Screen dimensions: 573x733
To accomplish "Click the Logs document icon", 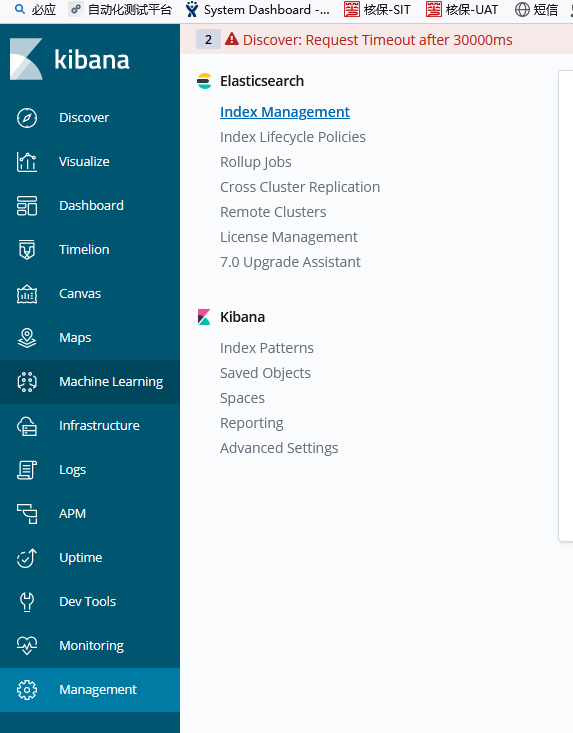I will pos(27,470).
